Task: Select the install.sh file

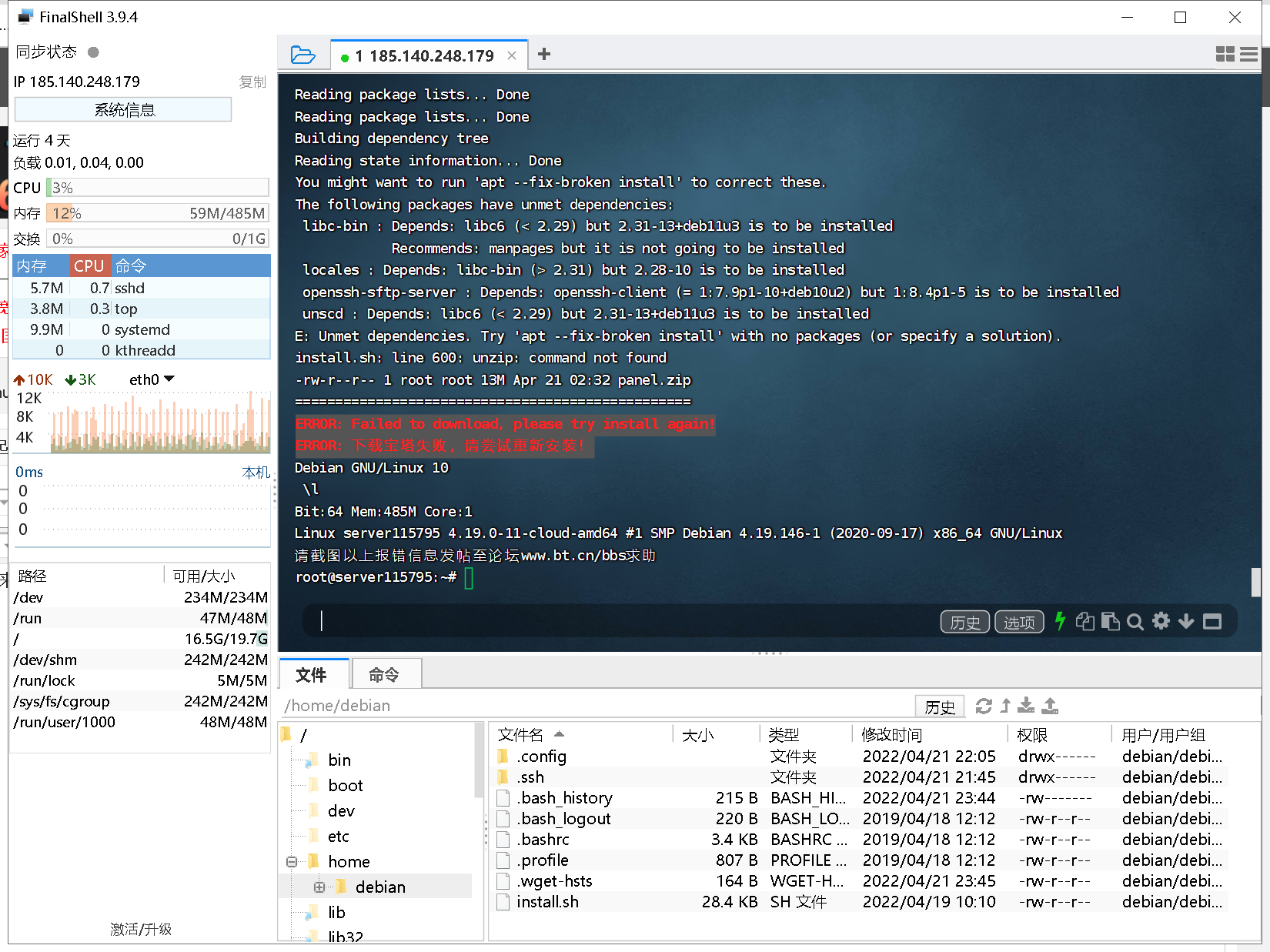Action: 859,902
